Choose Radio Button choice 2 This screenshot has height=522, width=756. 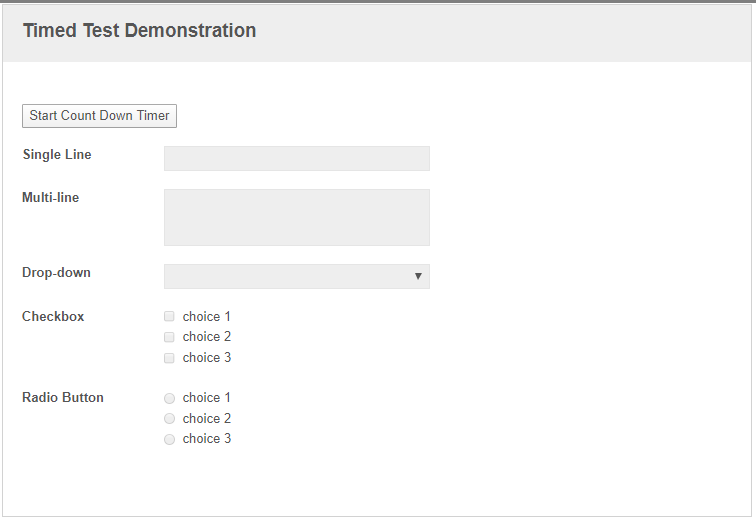pos(169,418)
